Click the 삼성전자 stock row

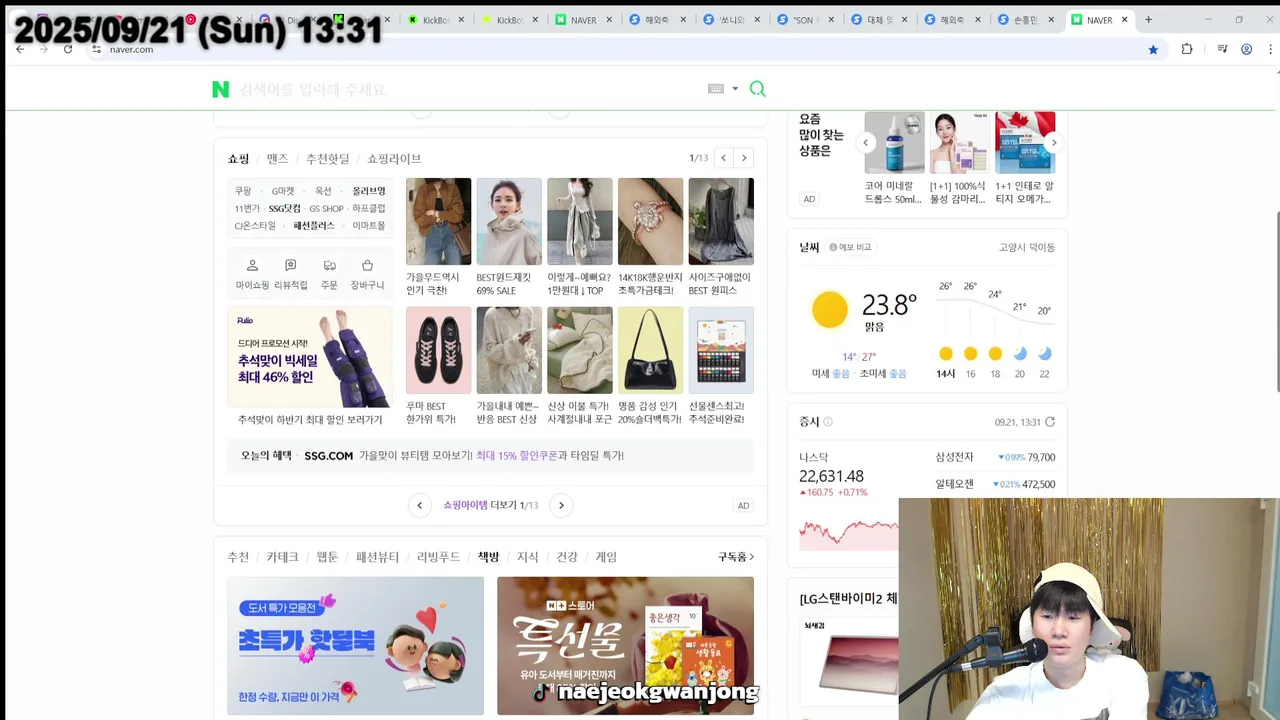click(995, 457)
